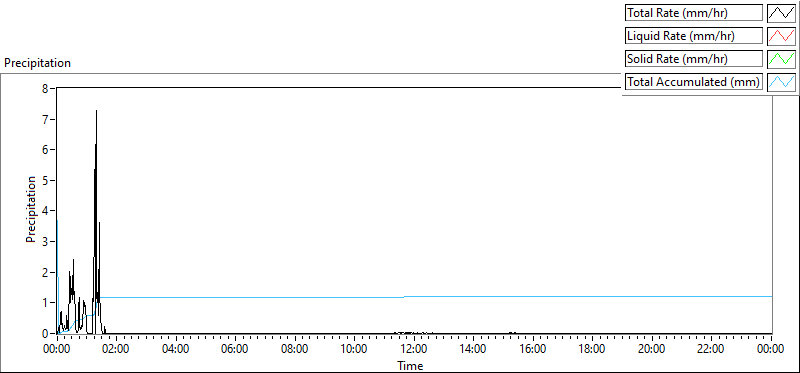Screen dimensions: 800x373
Task: Click the Total Rate black line icon
Action: pos(782,13)
